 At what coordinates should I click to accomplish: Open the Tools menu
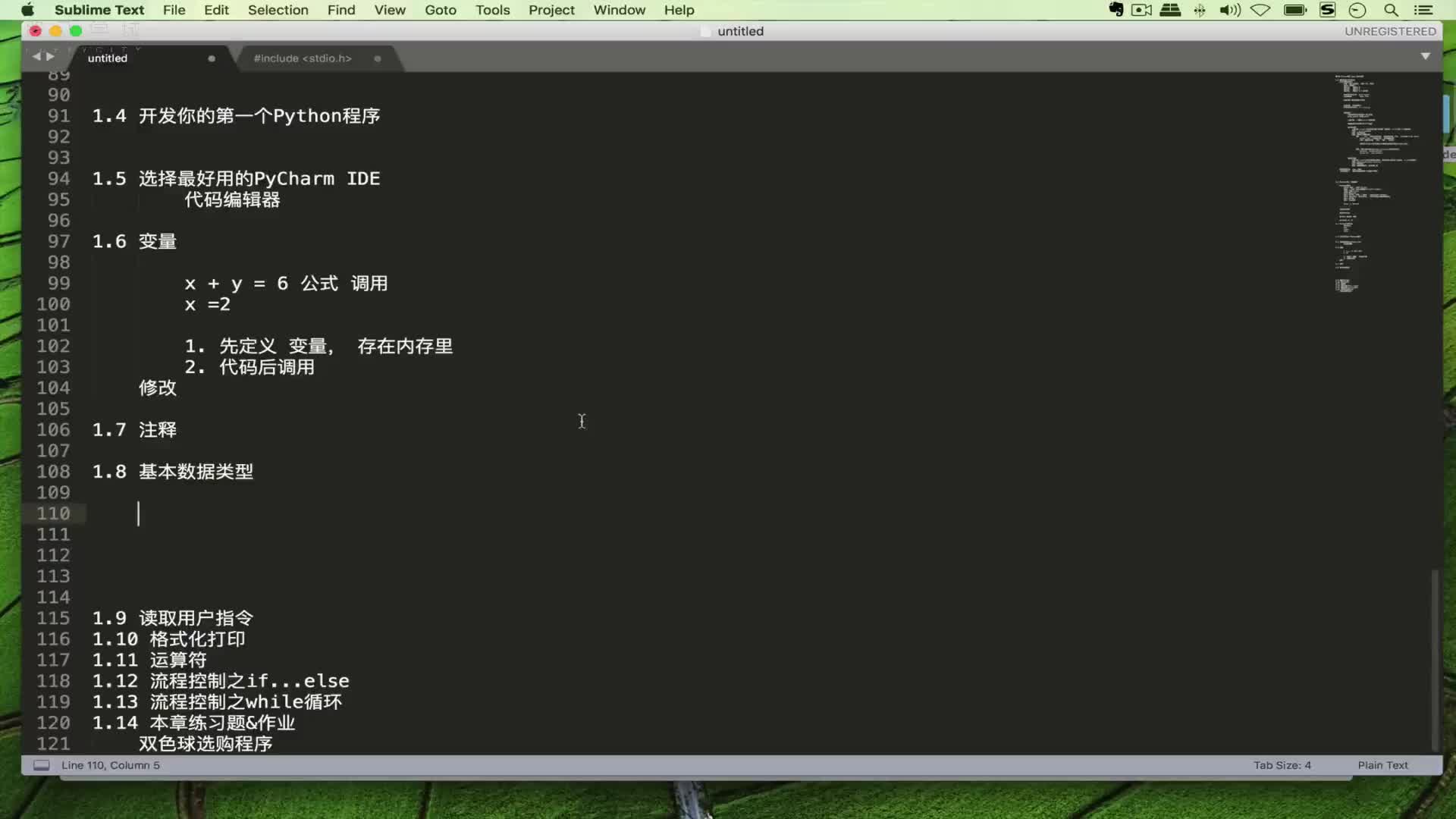493,10
